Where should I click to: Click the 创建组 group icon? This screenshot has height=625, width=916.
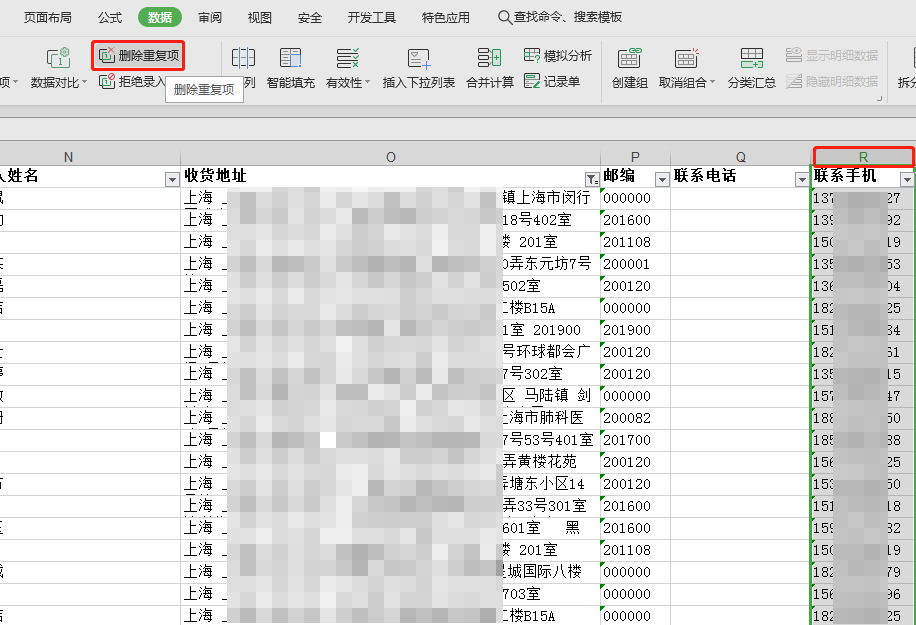[x=629, y=59]
